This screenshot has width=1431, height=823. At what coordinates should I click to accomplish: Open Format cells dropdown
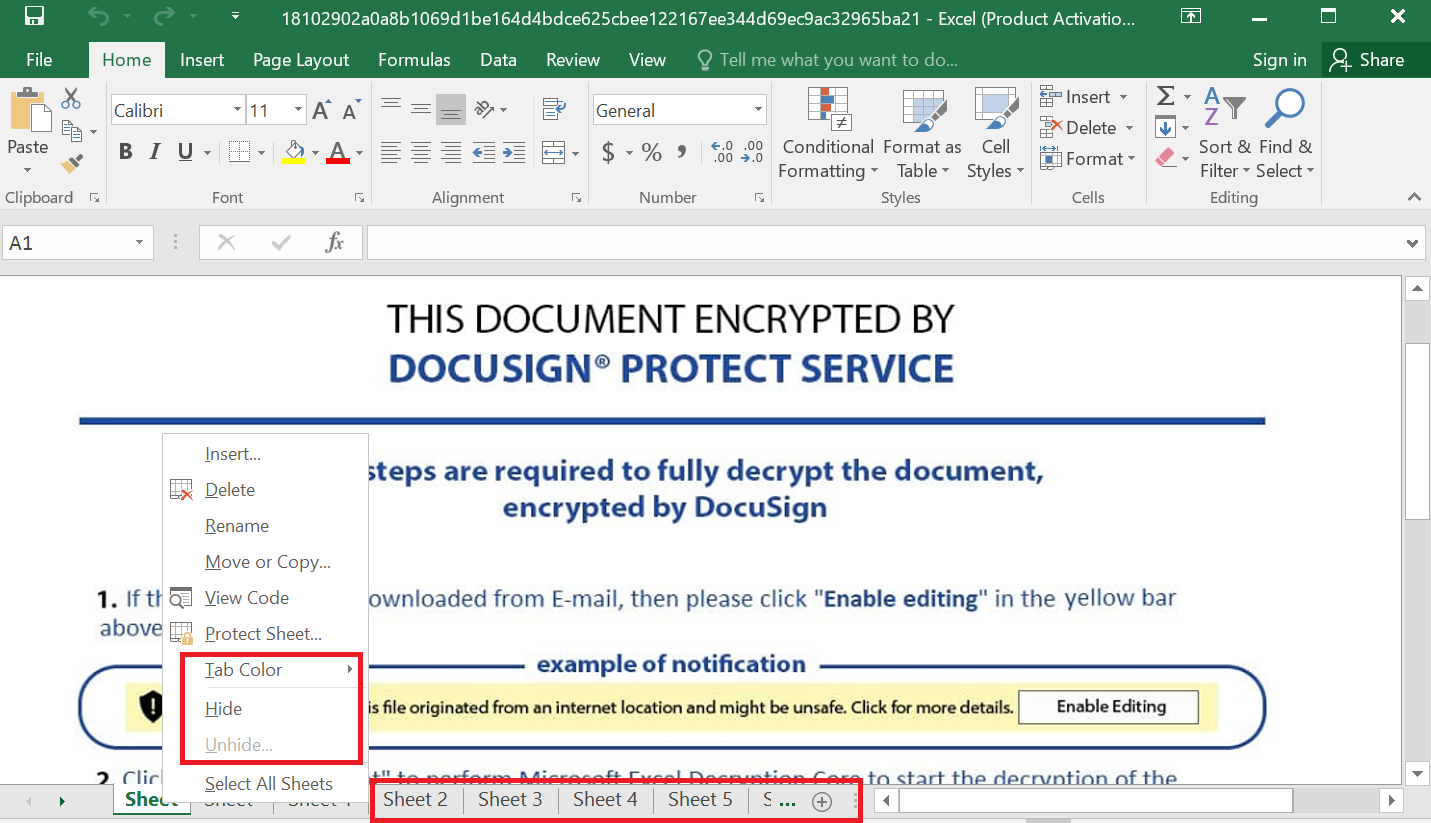point(1088,159)
